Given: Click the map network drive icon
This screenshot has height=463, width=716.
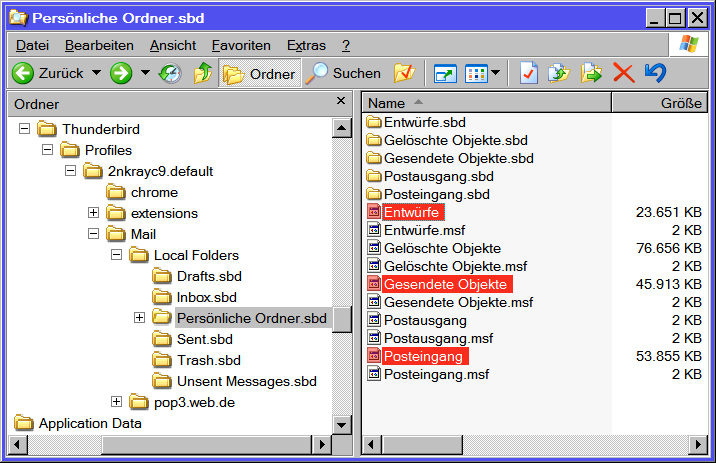Looking at the screenshot, I should click(445, 73).
